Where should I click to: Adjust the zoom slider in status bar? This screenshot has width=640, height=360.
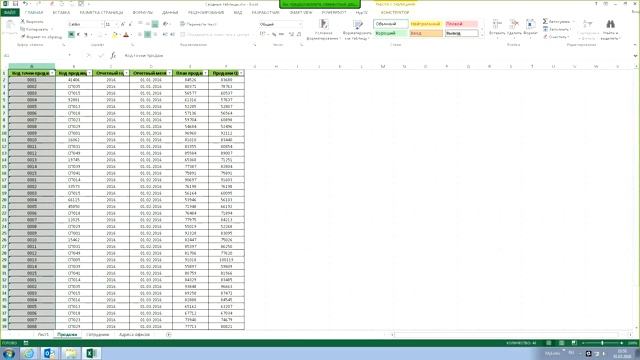(602, 343)
